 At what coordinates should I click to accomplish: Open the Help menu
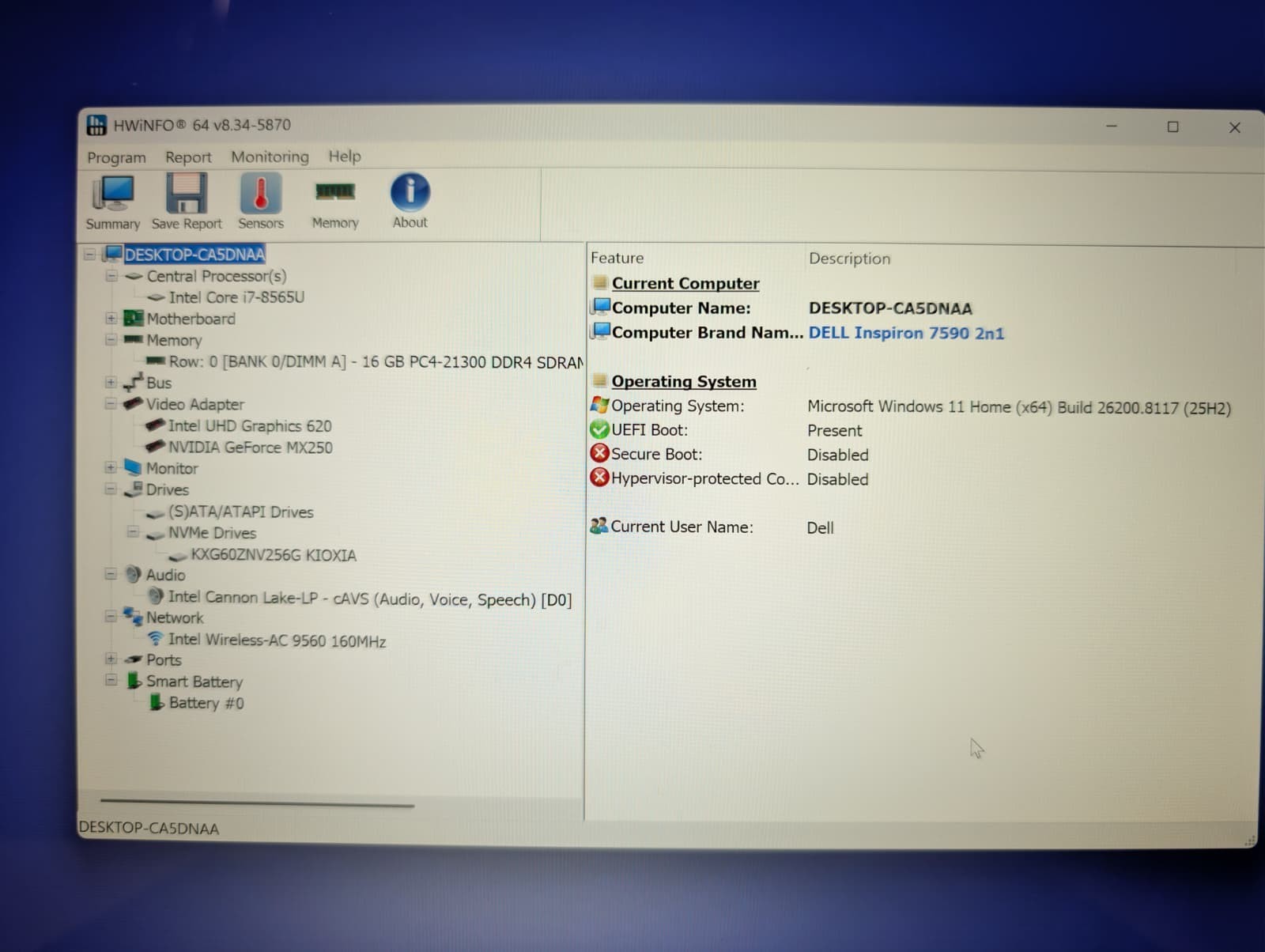click(x=345, y=156)
